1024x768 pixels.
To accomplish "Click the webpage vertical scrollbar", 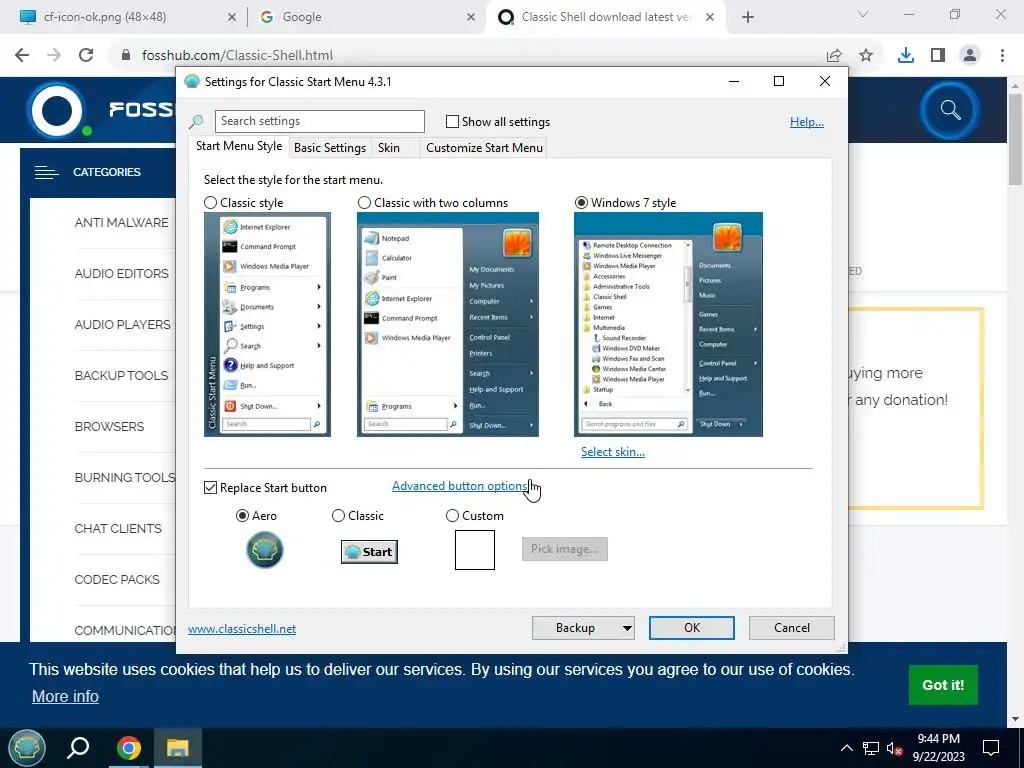I will [x=1016, y=139].
